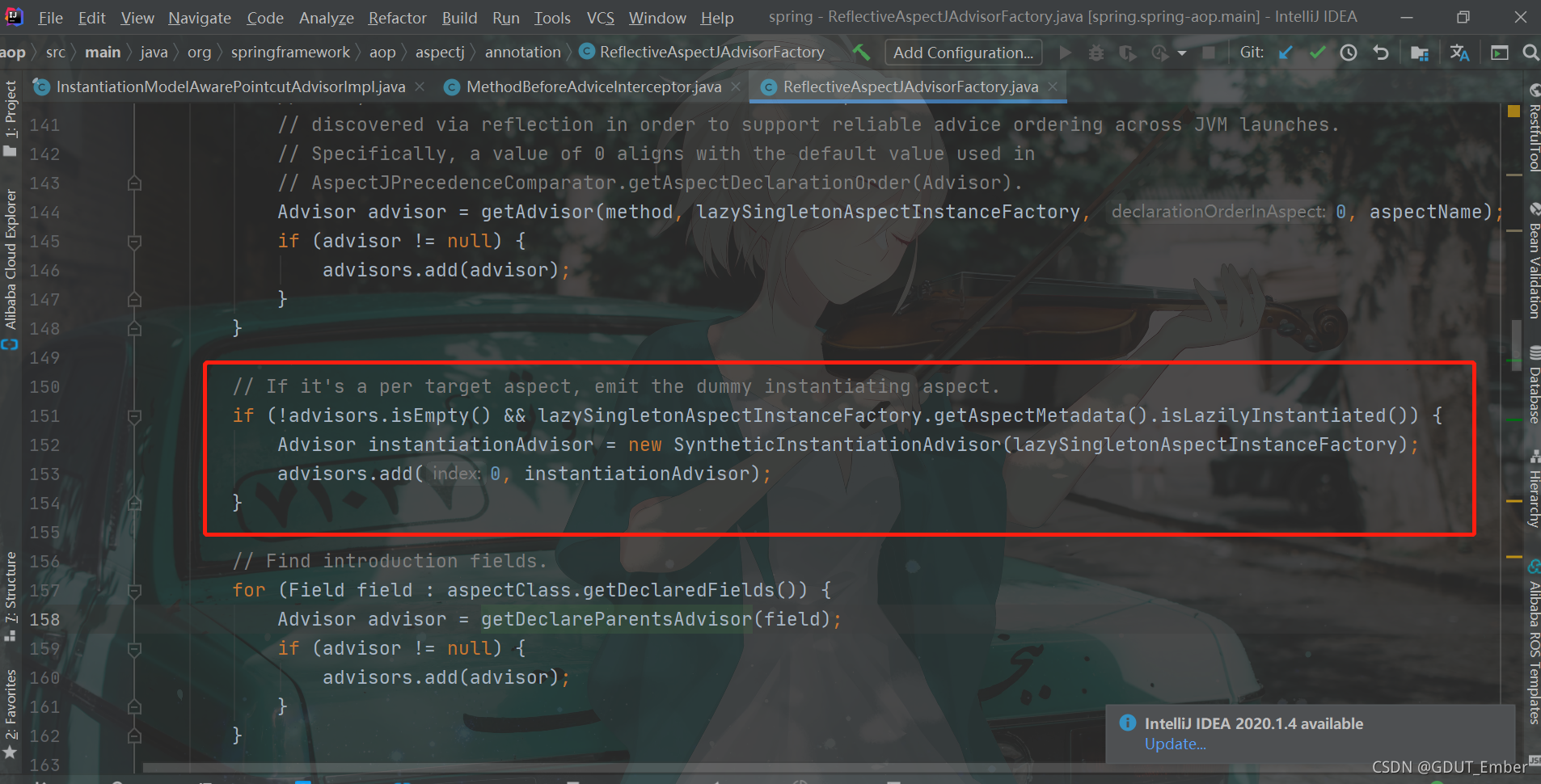Click the 'springframework' breadcrumb
1541x784 pixels.
point(290,53)
